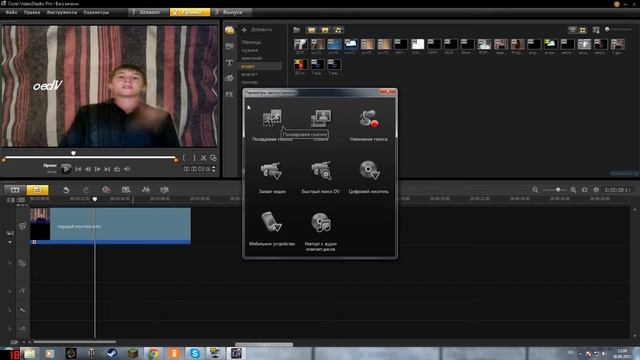Open the Правка menu
640x360 pixels.
(x=32, y=12)
